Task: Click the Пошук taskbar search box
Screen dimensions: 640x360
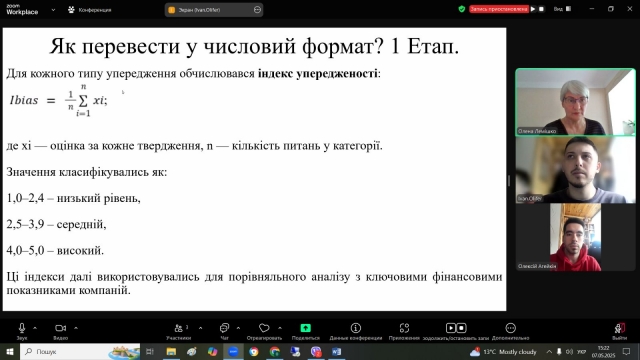Action: tap(80, 351)
